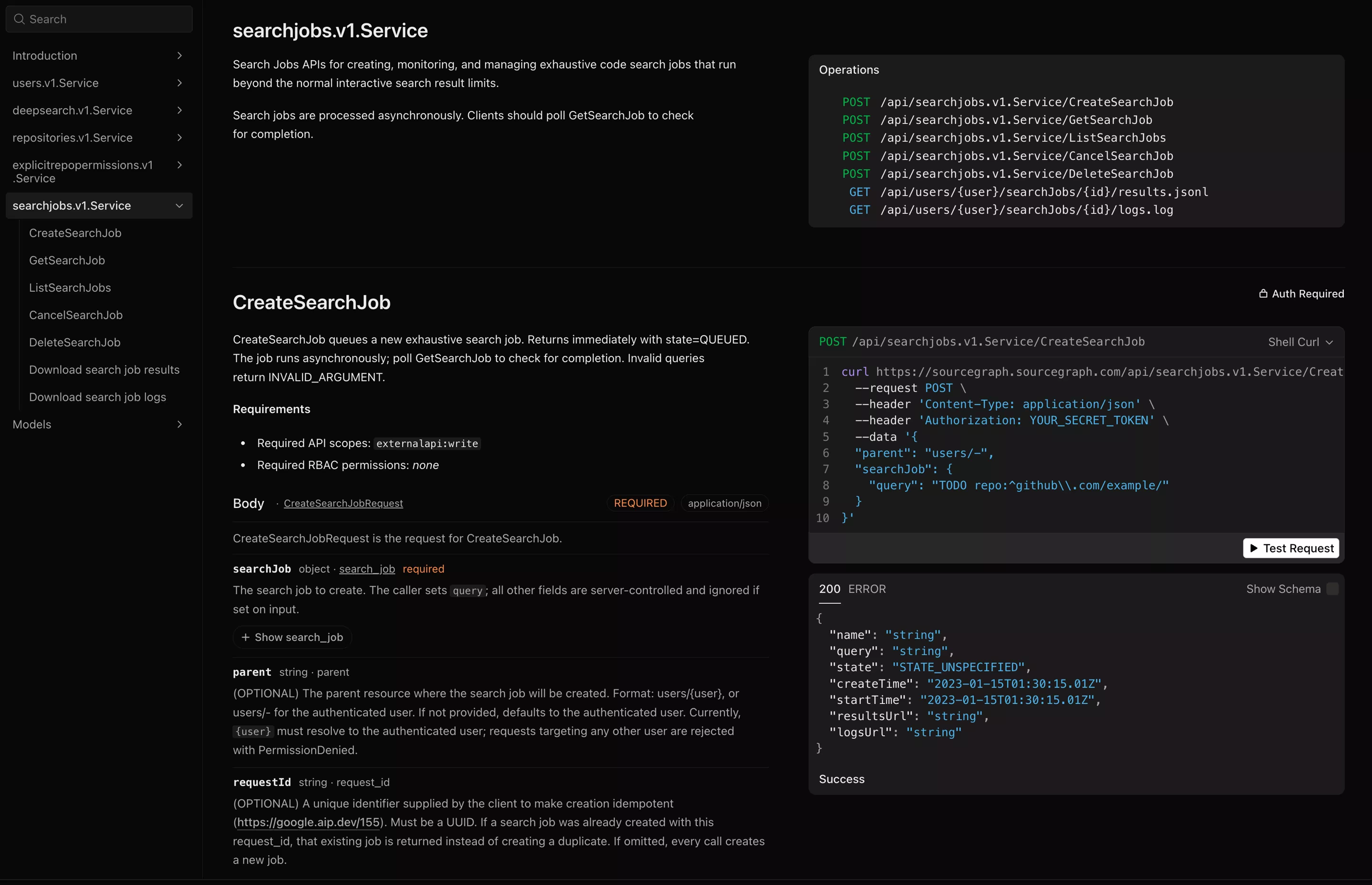Open GET logs.log operation
This screenshot has height=885, width=1372.
[x=1011, y=210]
